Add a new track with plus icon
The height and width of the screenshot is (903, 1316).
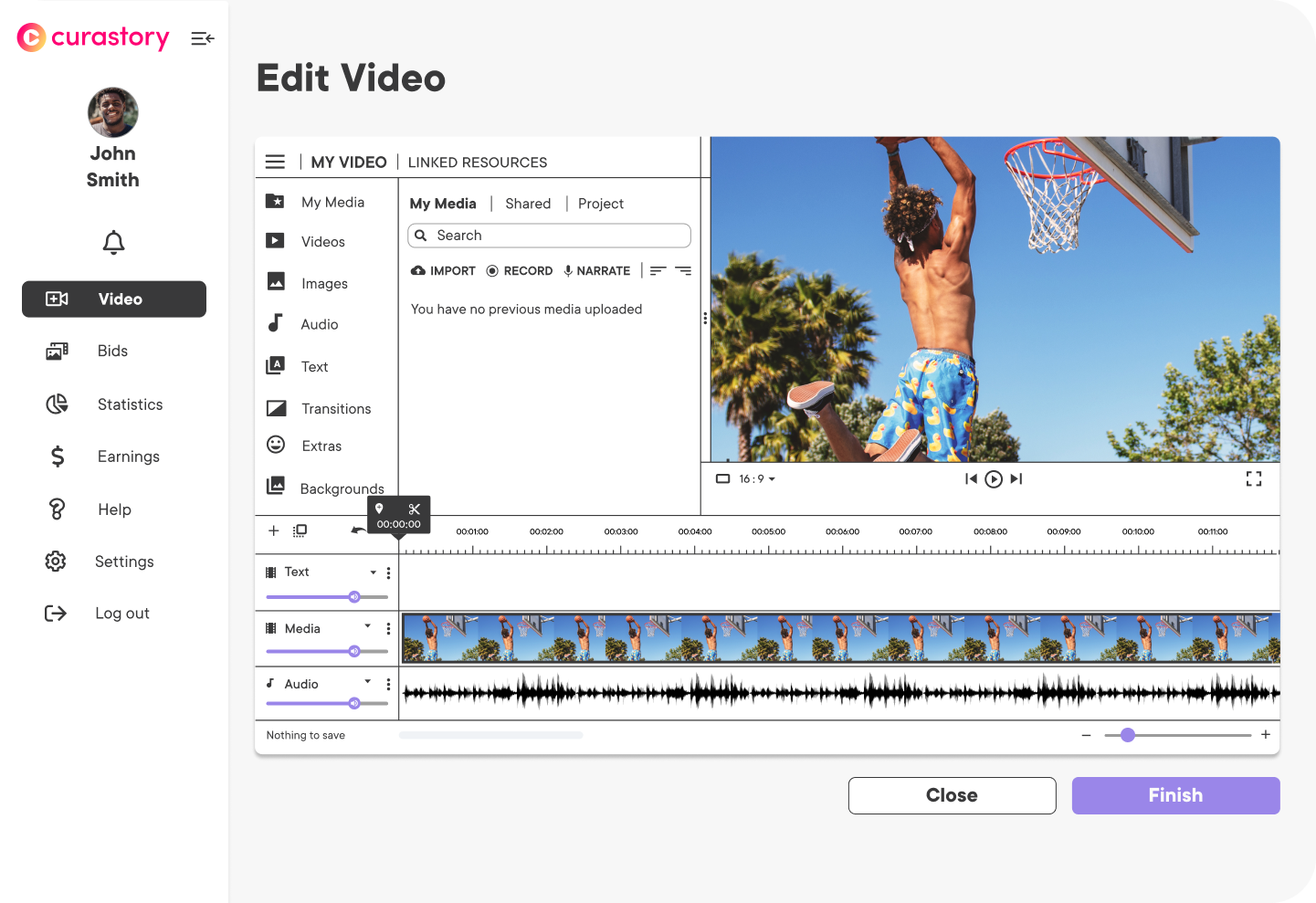(x=273, y=530)
